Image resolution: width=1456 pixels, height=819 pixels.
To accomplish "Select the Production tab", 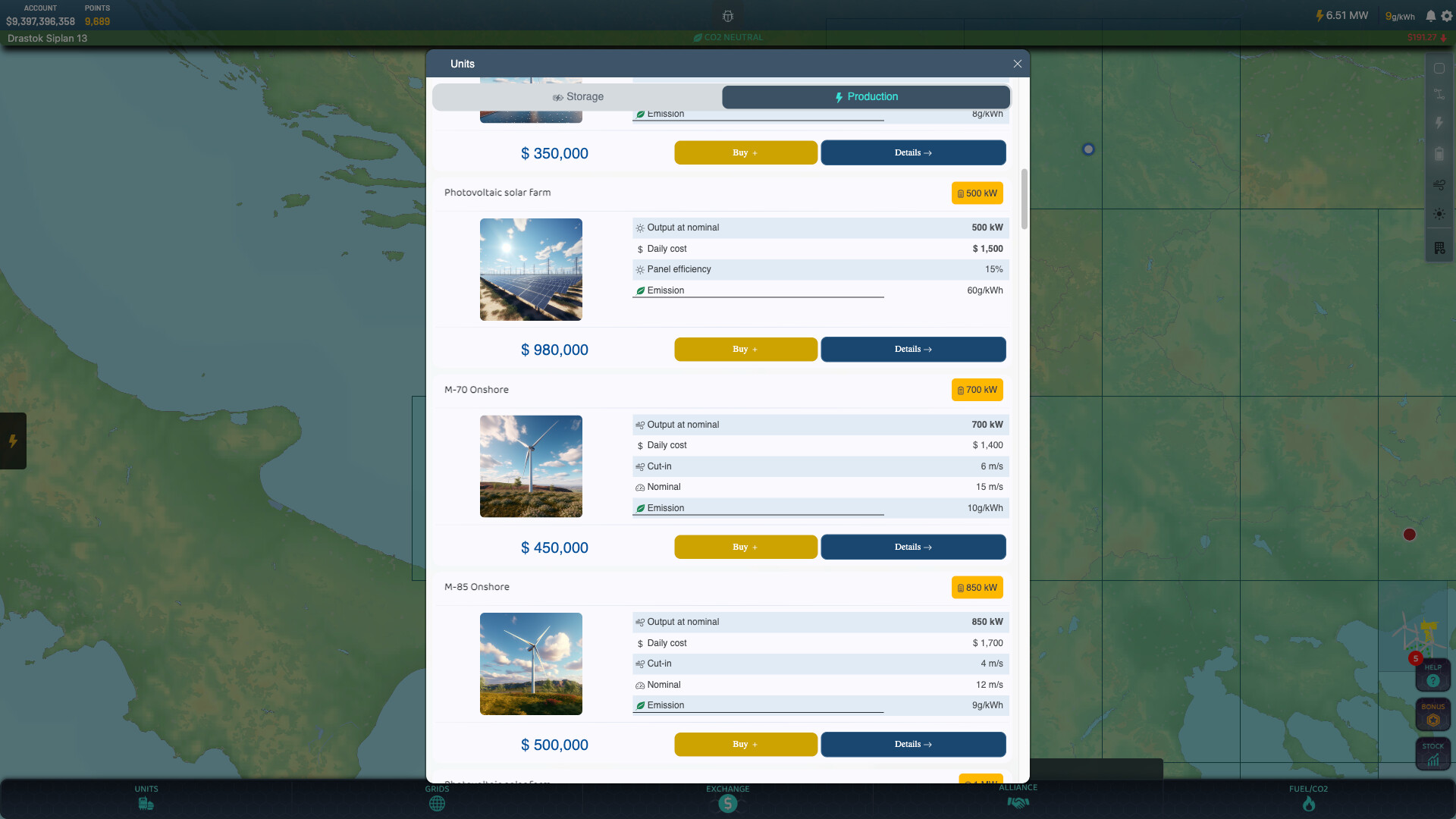I will (866, 97).
